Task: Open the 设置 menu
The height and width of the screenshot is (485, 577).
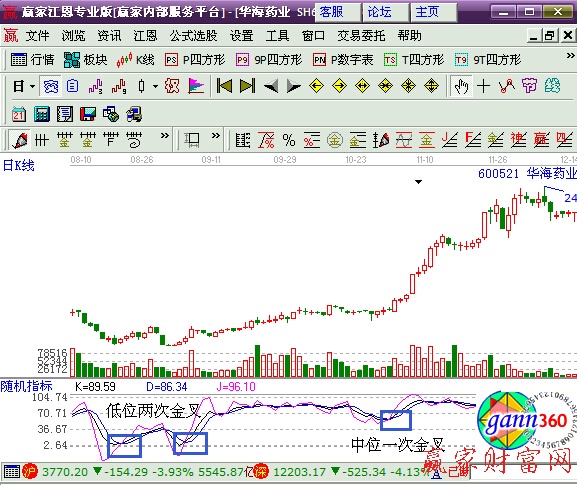Action: [x=242, y=36]
